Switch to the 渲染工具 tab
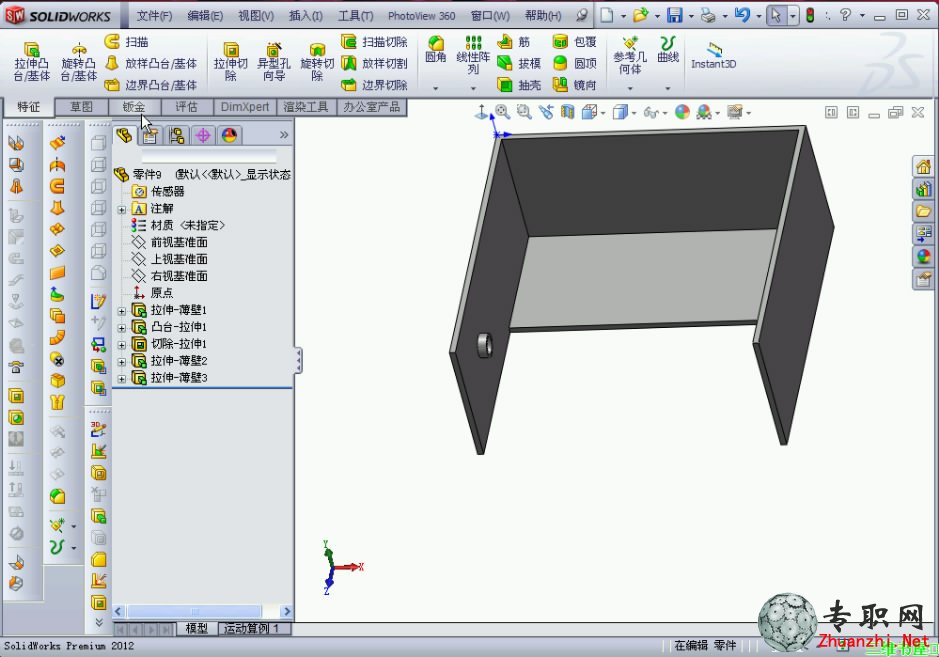The image size is (939, 657). click(x=306, y=107)
